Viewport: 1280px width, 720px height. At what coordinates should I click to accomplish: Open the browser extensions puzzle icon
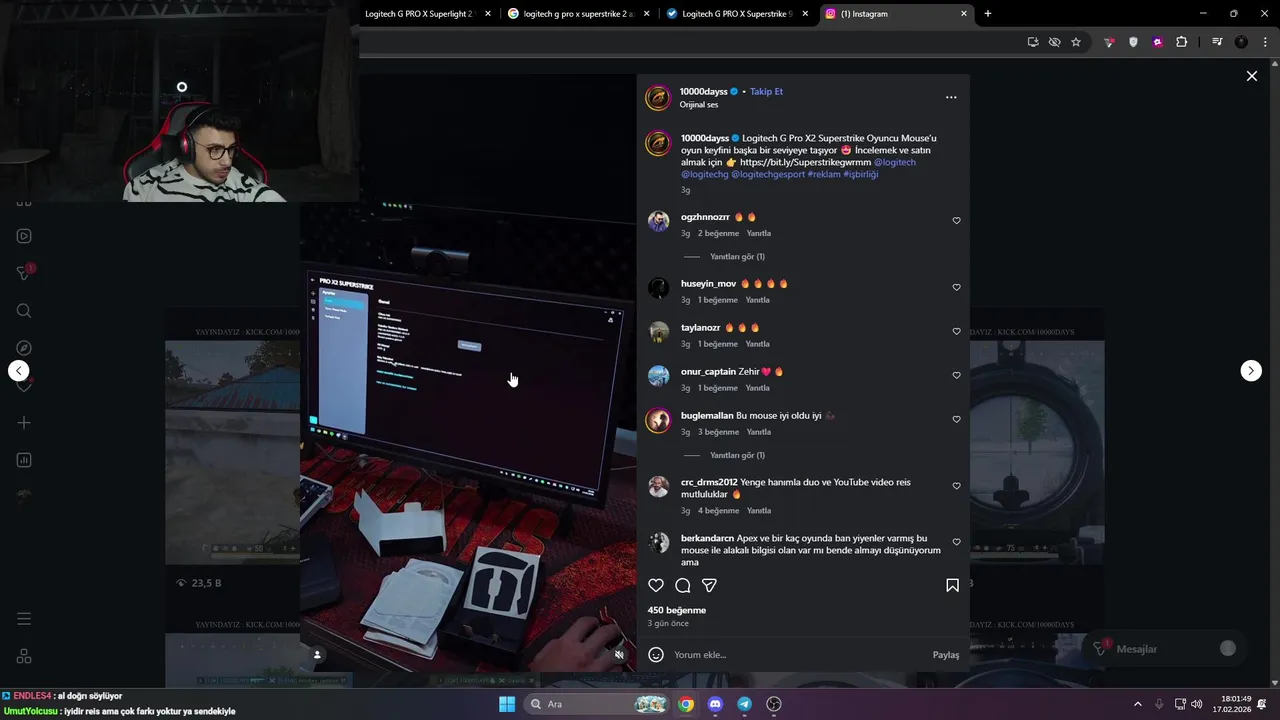click(1182, 42)
